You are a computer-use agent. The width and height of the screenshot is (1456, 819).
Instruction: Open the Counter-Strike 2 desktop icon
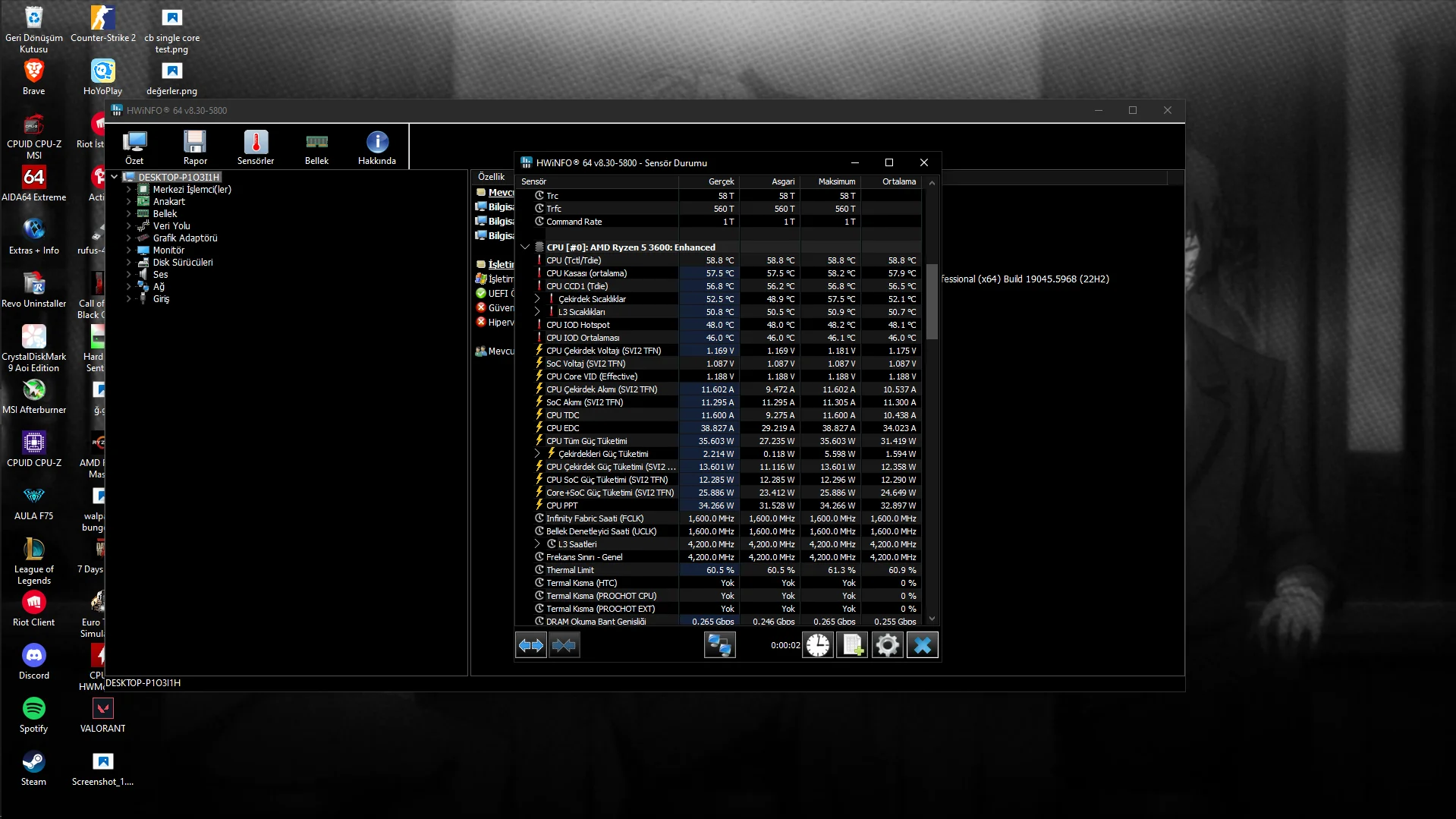[102, 24]
